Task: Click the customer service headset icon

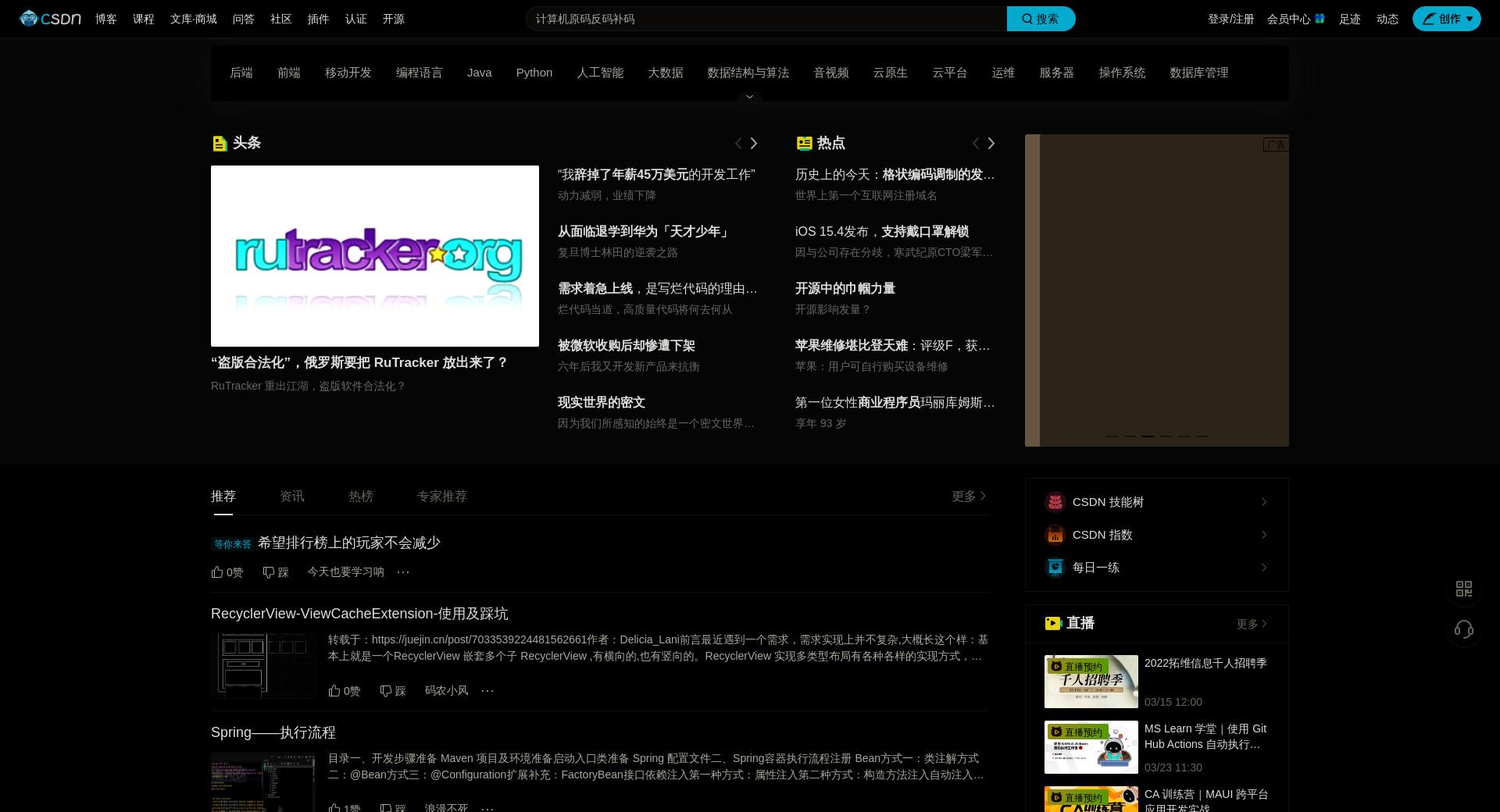Action: pos(1464,629)
